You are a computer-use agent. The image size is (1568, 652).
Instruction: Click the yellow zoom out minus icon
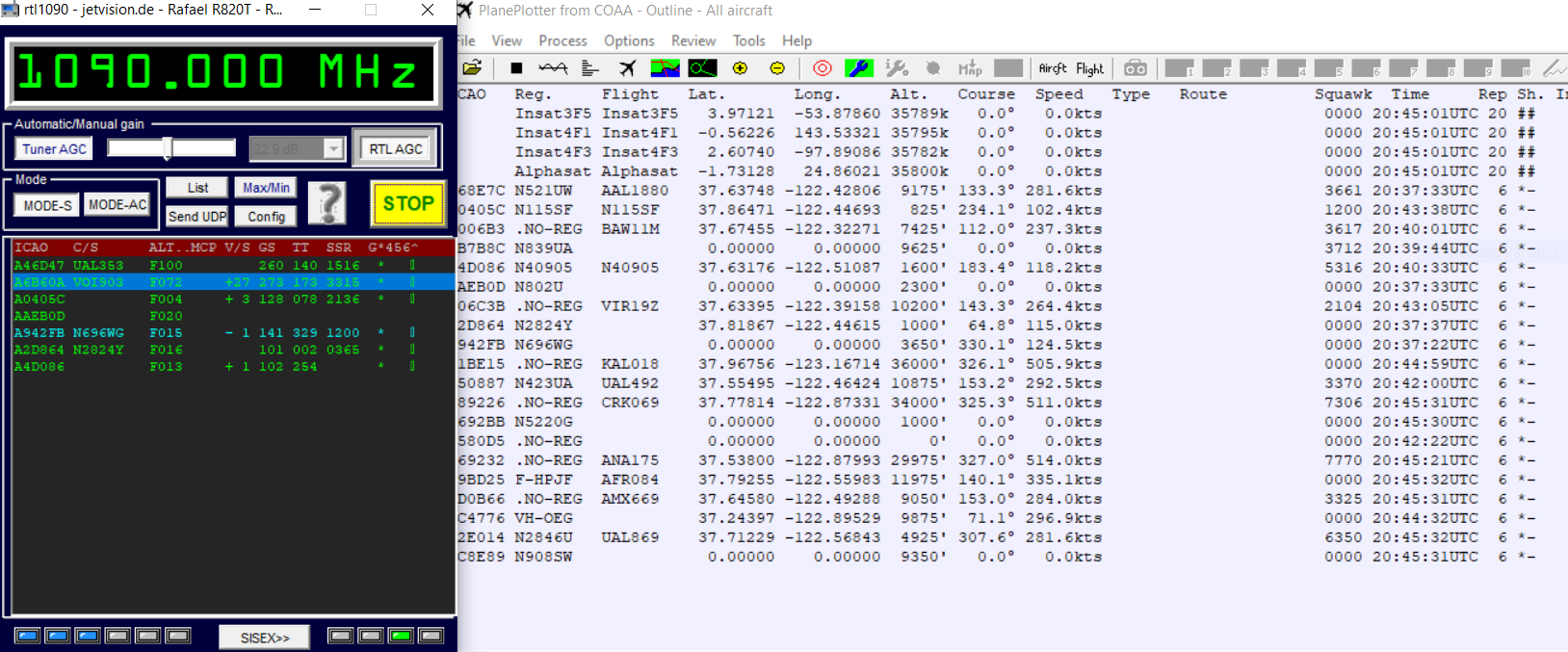pyautogui.click(x=777, y=68)
